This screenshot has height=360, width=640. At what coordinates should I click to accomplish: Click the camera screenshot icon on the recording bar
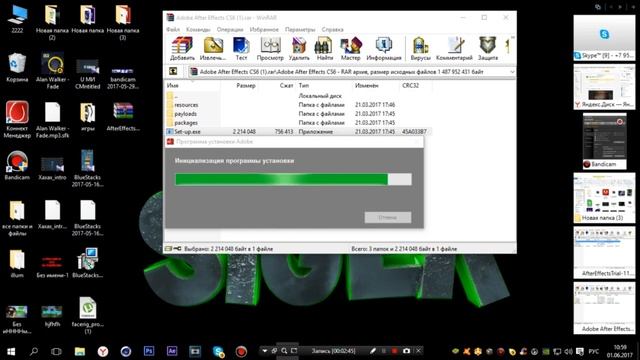tap(407, 351)
